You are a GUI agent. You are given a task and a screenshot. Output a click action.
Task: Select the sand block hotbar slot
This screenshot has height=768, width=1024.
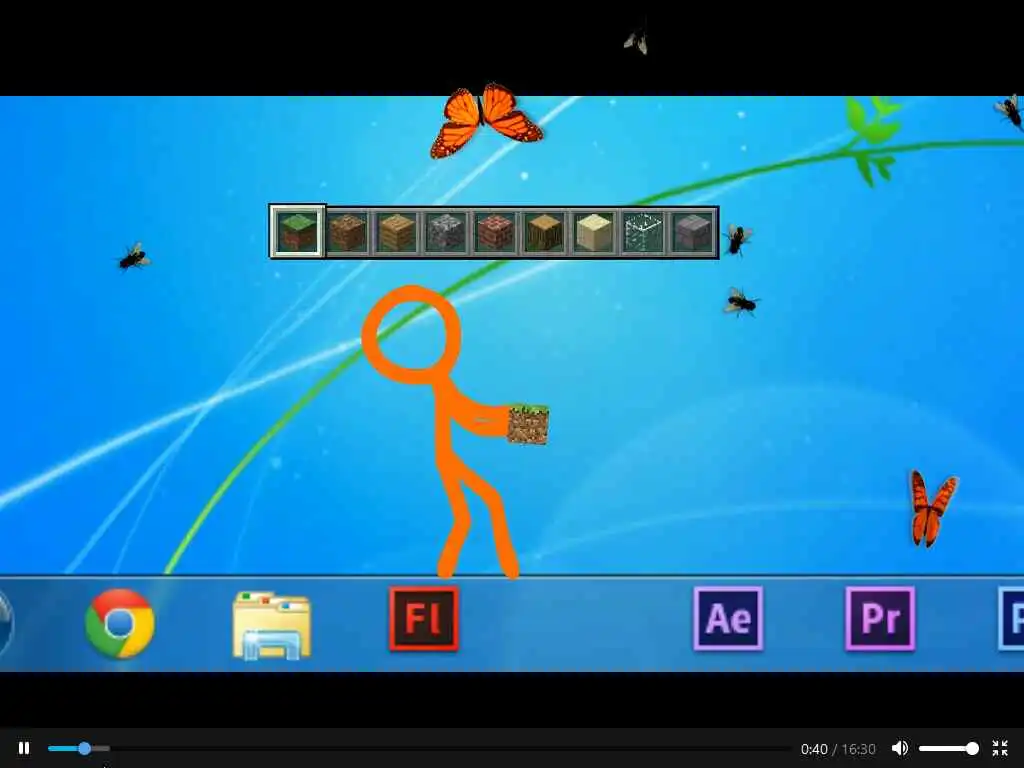click(594, 232)
